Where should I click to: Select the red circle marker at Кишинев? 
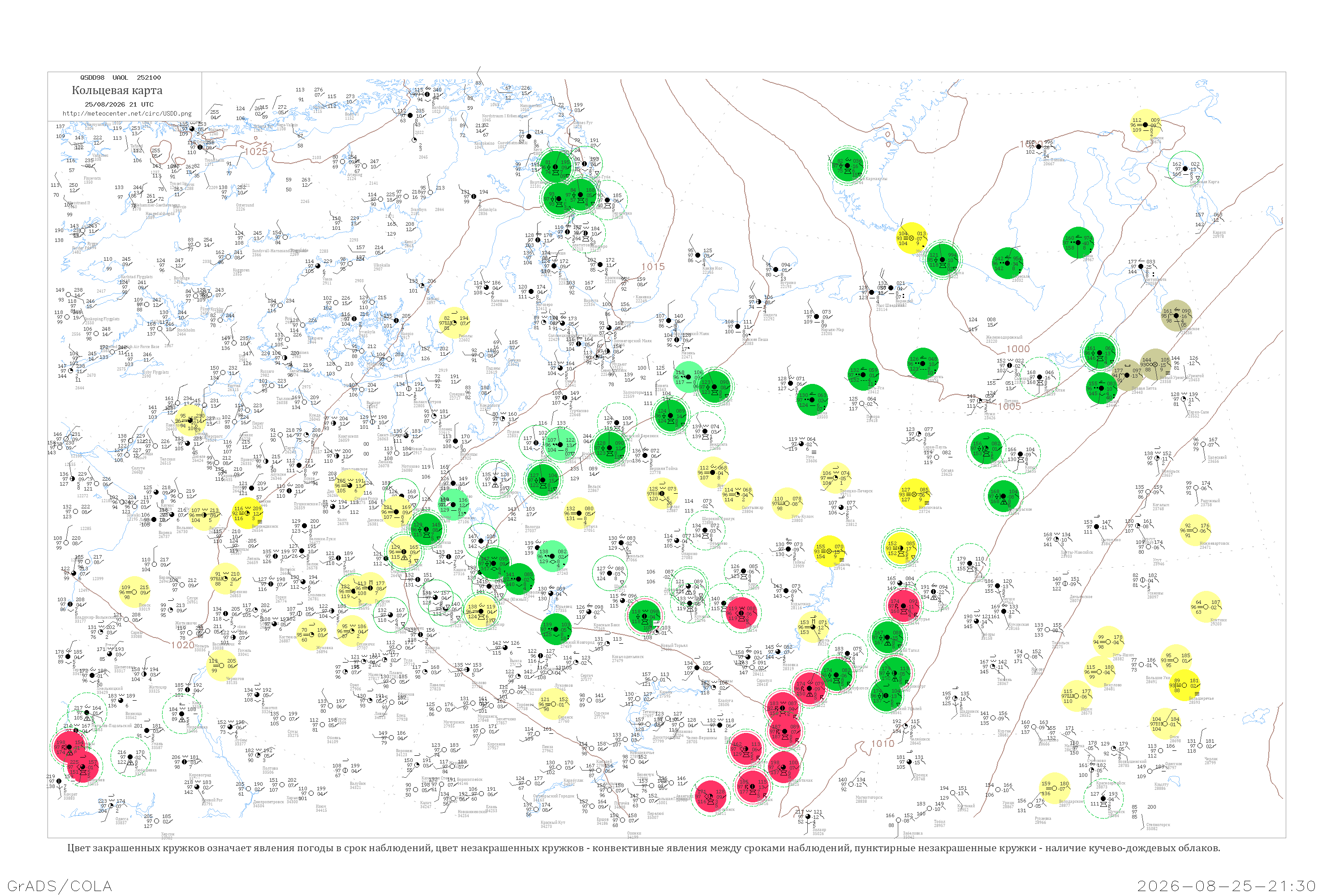pos(83,767)
